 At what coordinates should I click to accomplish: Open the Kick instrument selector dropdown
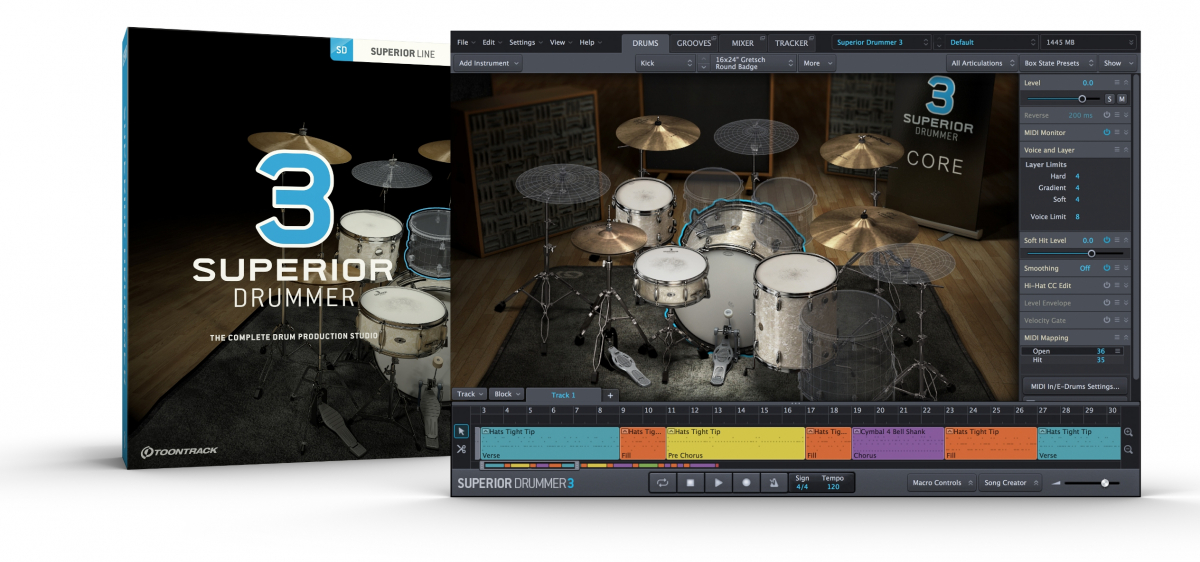[x=665, y=63]
